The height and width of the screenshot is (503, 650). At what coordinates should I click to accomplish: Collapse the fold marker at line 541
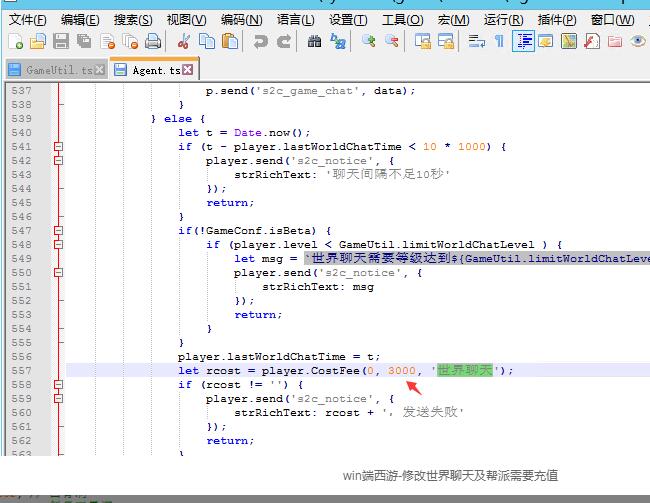click(58, 147)
